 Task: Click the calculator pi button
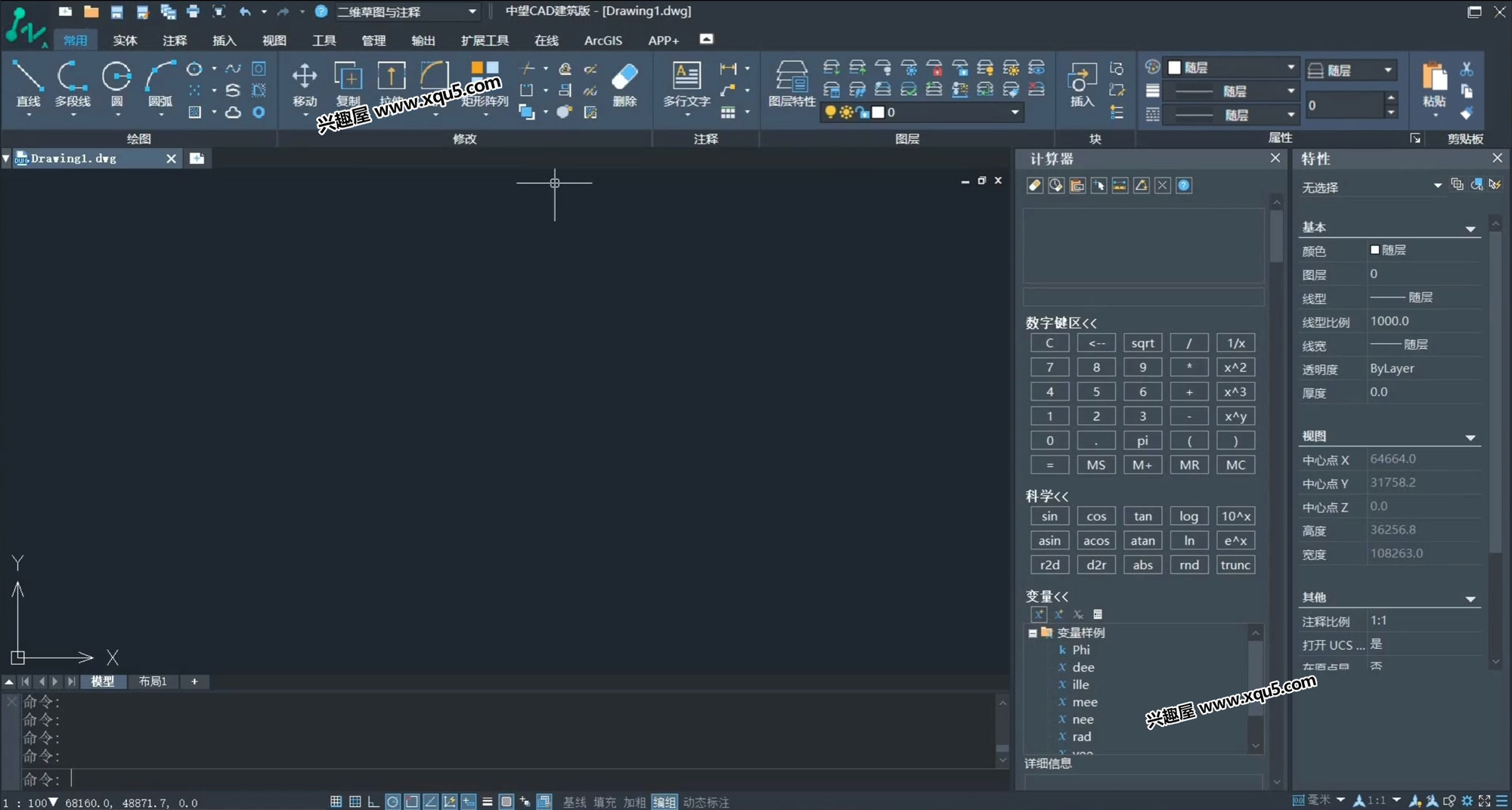pyautogui.click(x=1142, y=441)
